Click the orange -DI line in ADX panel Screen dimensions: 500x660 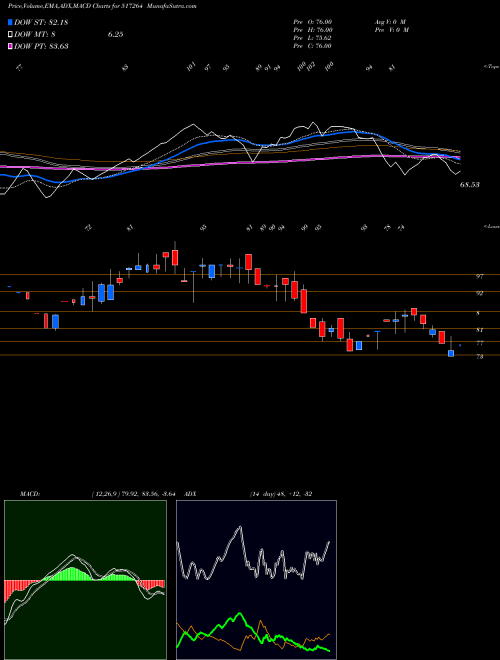pos(261,622)
